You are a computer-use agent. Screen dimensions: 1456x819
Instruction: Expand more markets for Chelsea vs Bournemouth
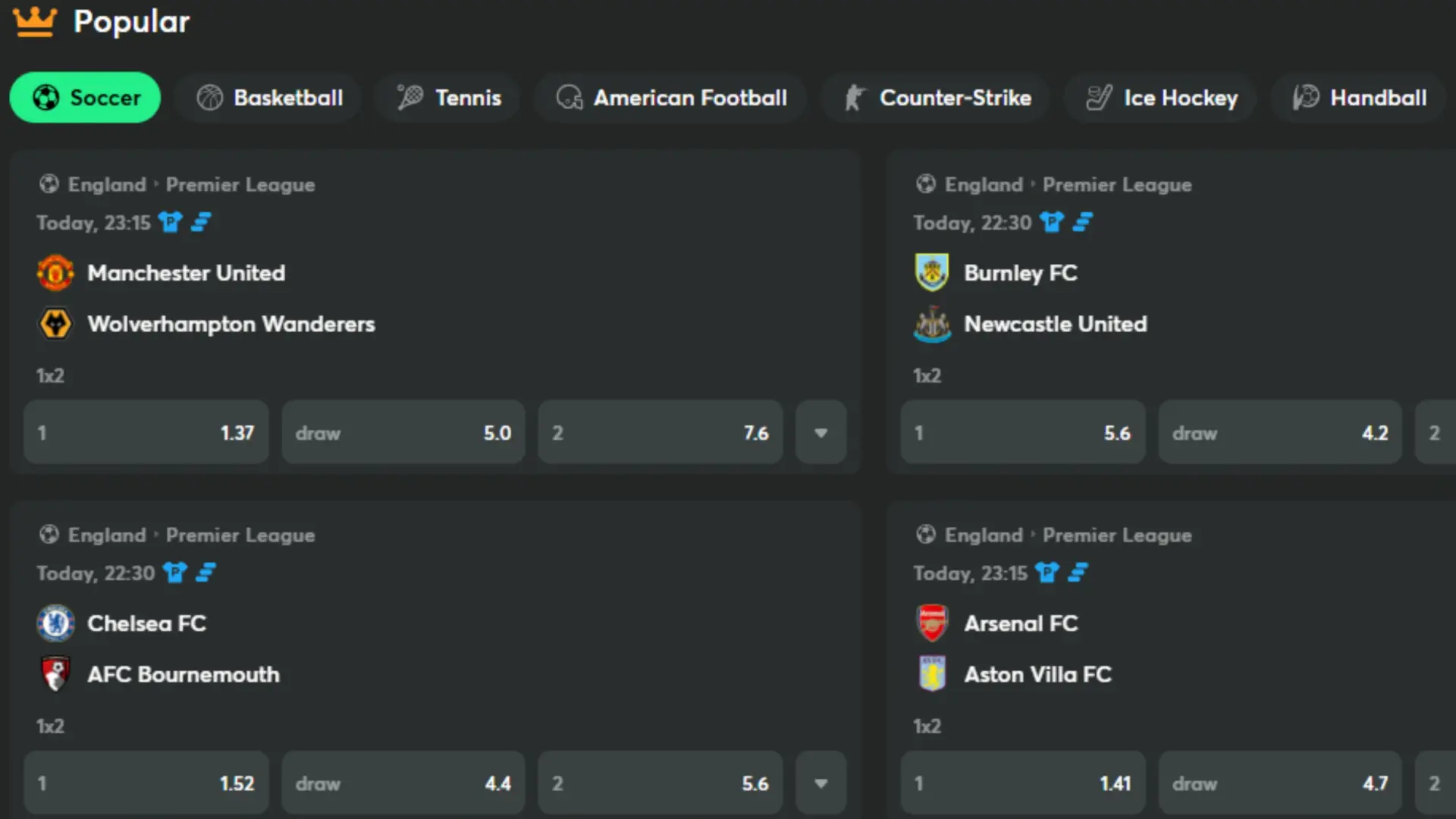(821, 783)
